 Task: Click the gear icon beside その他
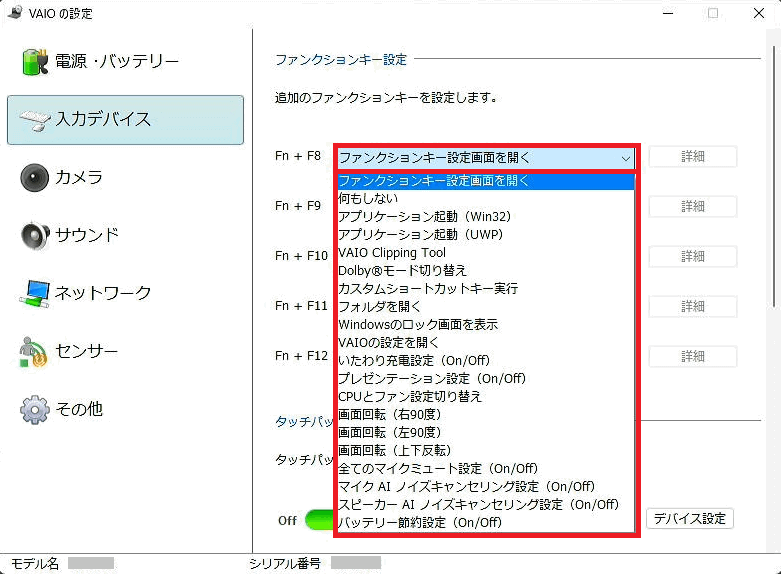point(35,410)
